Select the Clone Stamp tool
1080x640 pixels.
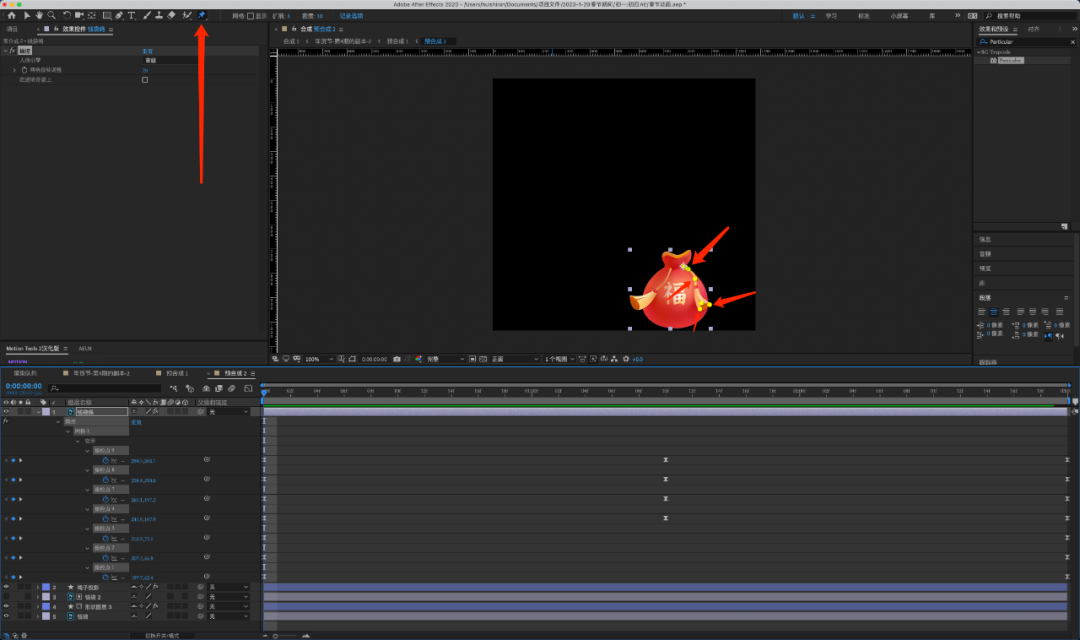coord(159,15)
